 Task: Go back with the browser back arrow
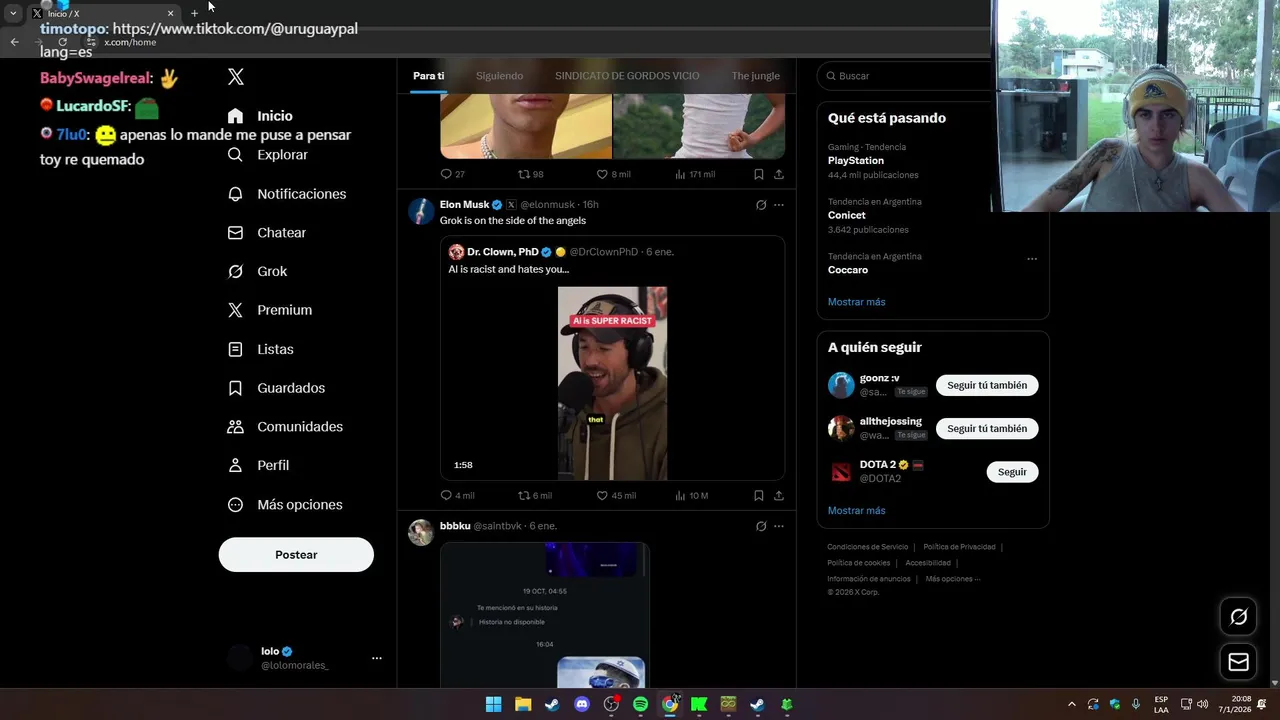click(x=14, y=42)
